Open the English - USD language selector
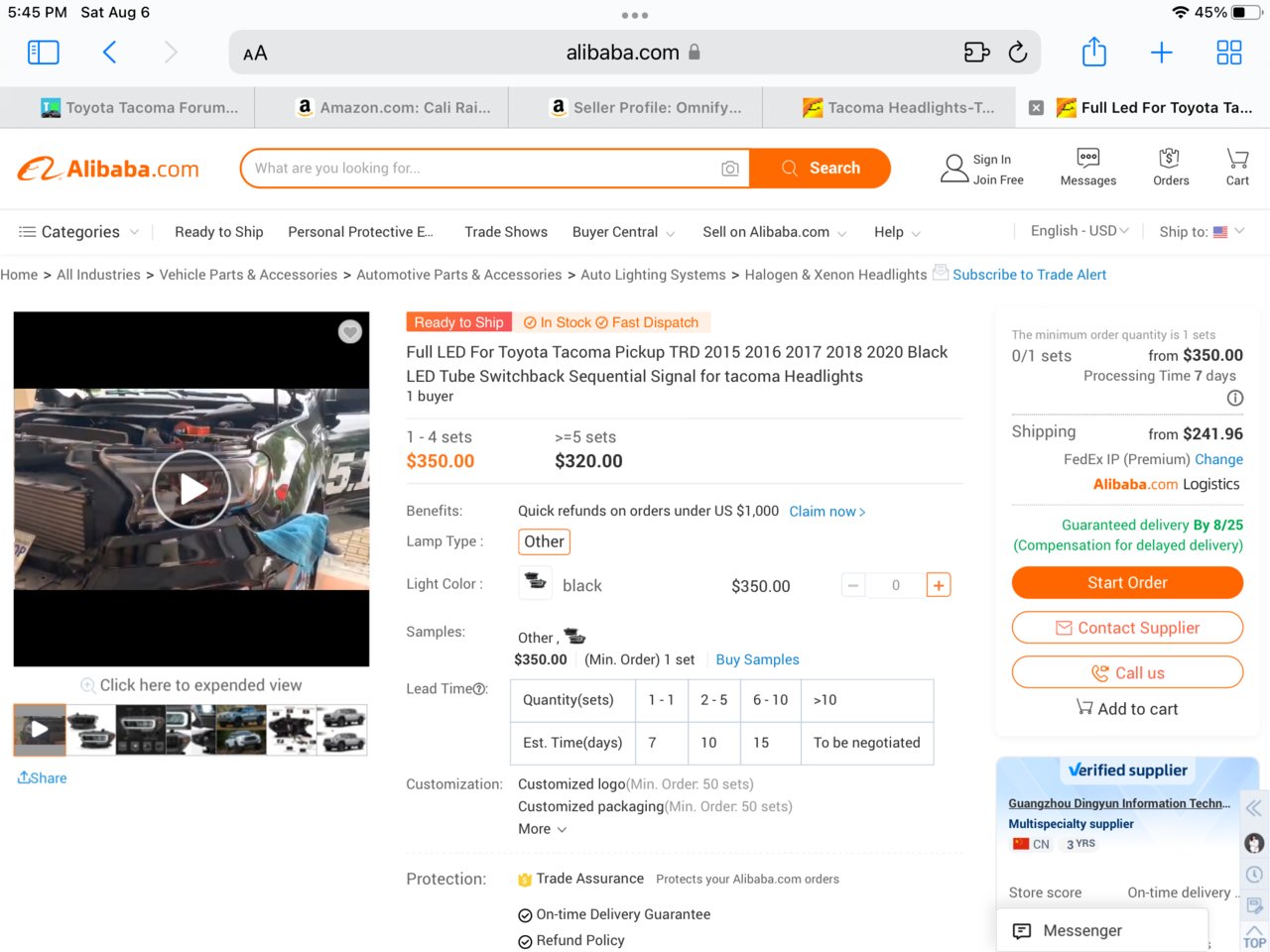The height and width of the screenshot is (952, 1270). click(1079, 231)
